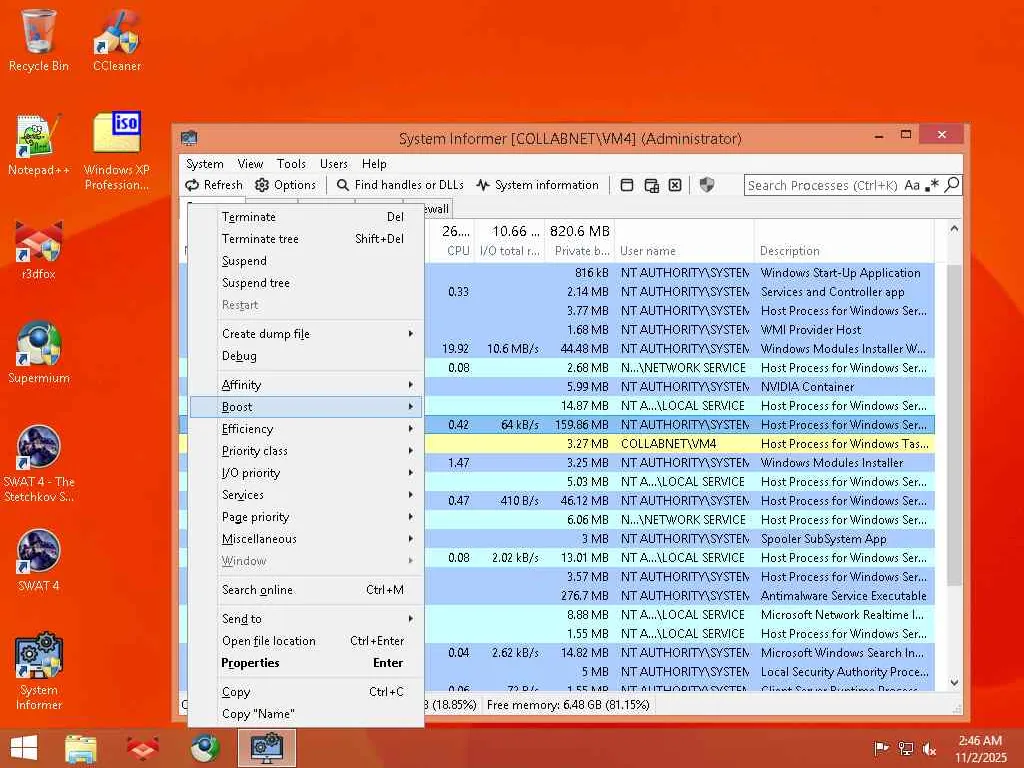Screen dimensions: 1024x768
Task: Click the muted volume tray icon
Action: click(x=930, y=748)
